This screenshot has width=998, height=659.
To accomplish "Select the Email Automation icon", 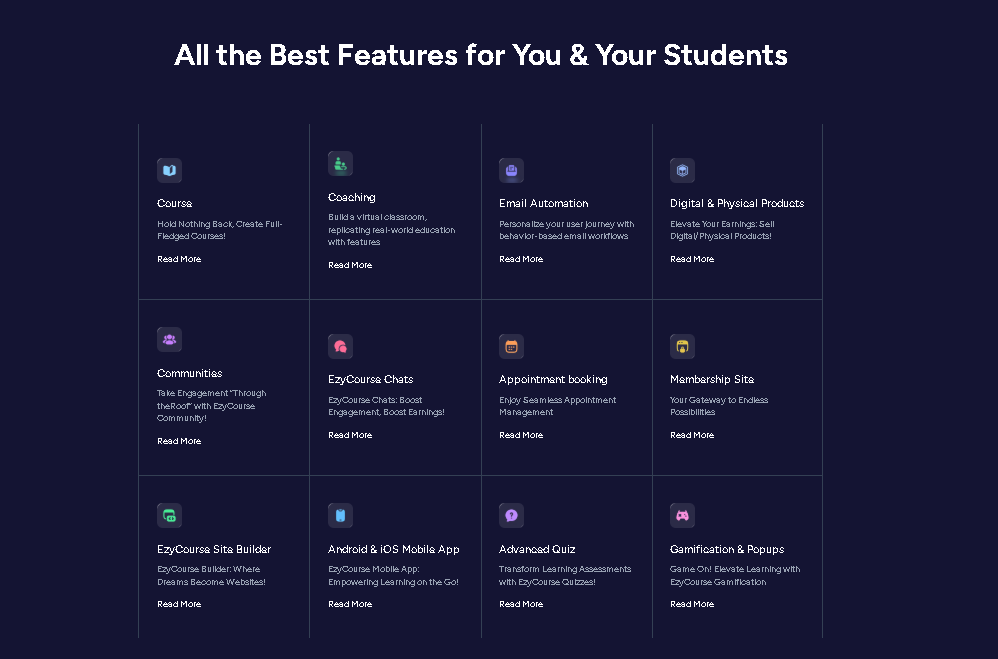I will [511, 170].
